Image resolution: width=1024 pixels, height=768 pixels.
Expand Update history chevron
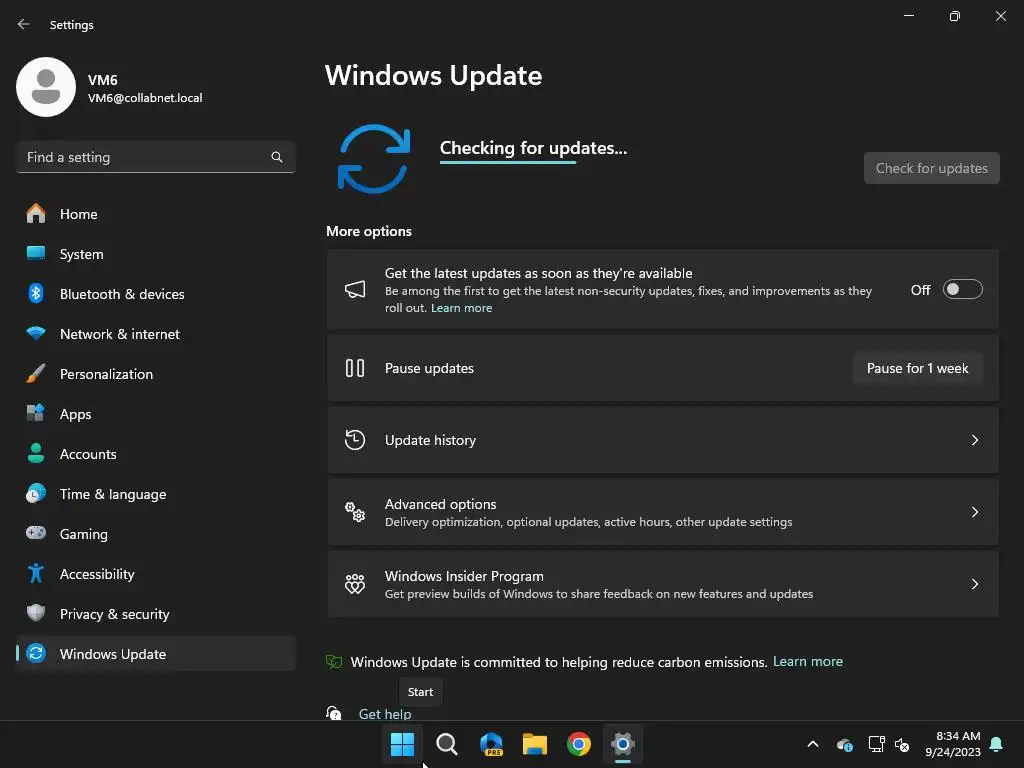(975, 440)
